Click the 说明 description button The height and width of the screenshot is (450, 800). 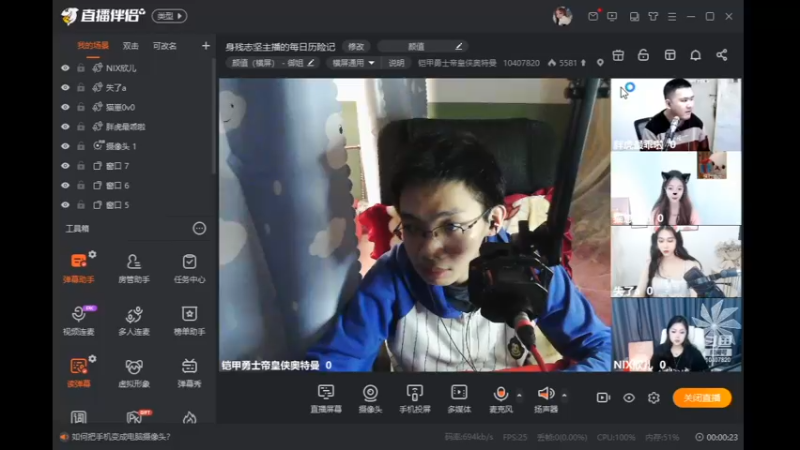point(396,63)
